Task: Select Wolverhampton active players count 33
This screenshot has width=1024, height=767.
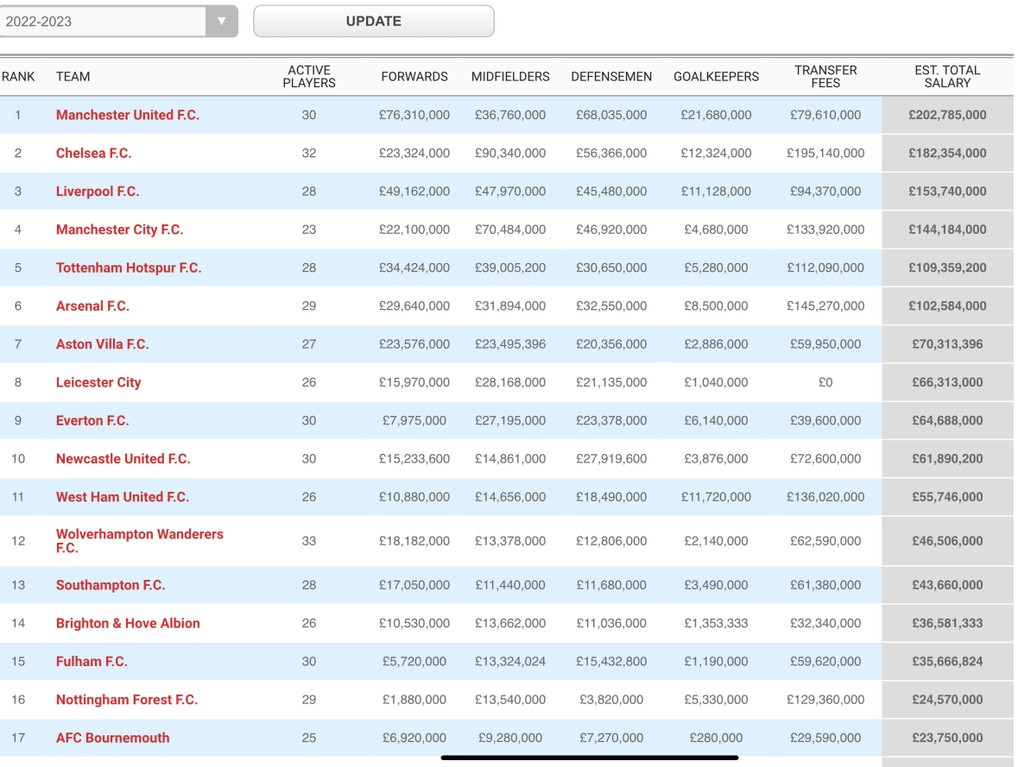Action: click(x=309, y=541)
